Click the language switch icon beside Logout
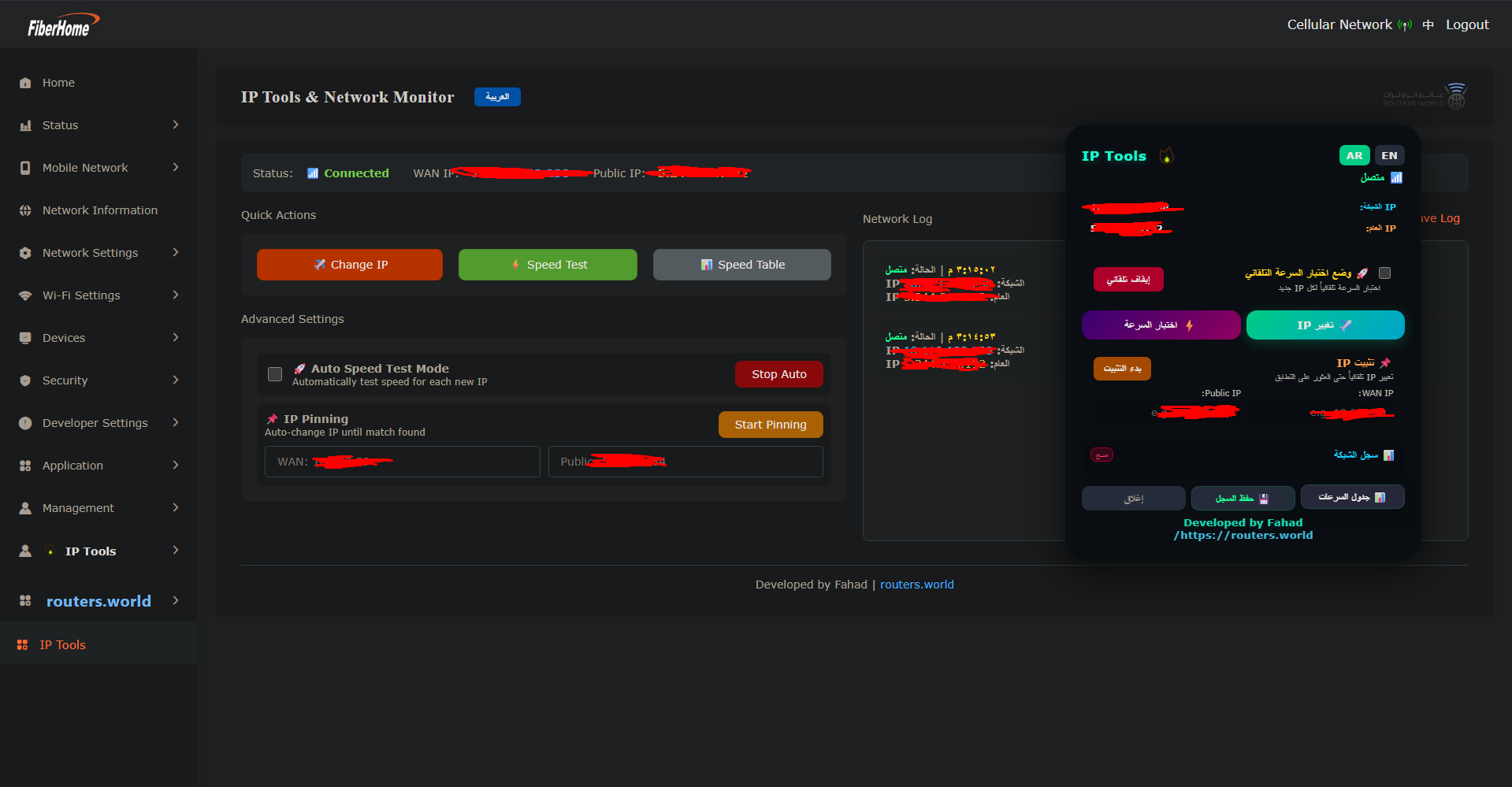1512x787 pixels. tap(1428, 25)
